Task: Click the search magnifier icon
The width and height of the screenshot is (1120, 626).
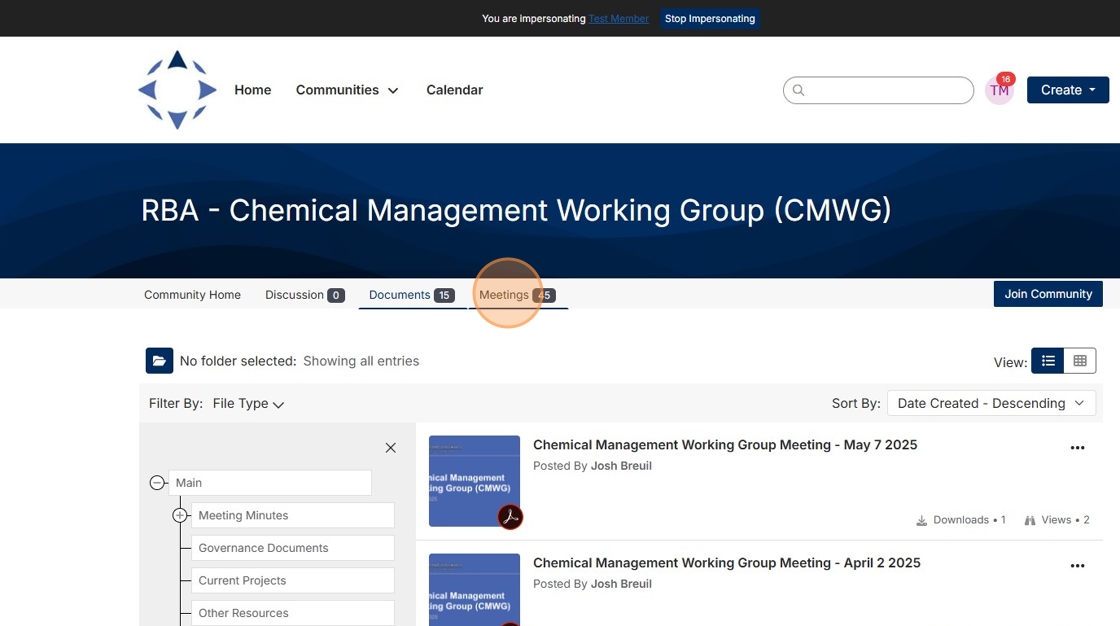Action: pyautogui.click(x=799, y=90)
